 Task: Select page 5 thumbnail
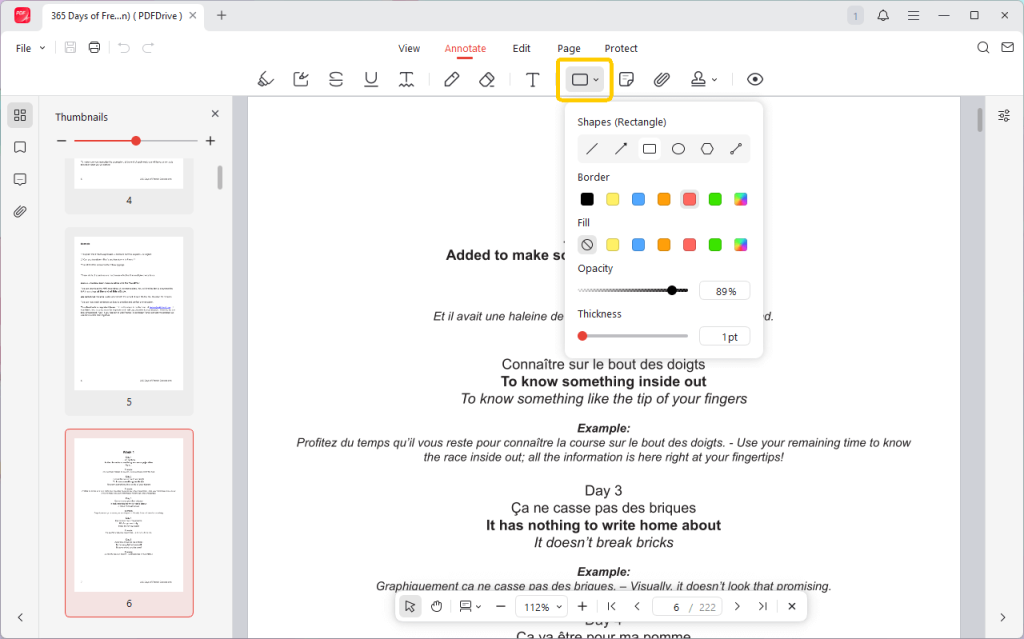click(x=129, y=313)
